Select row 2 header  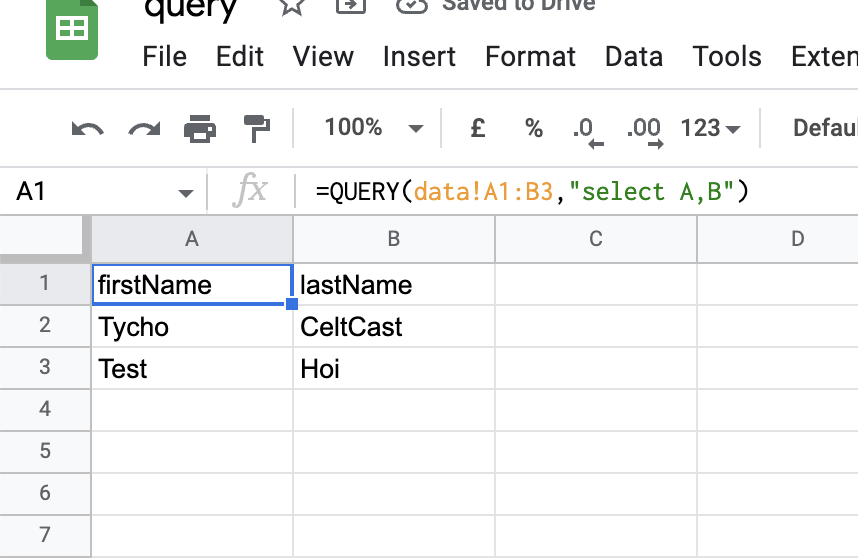(x=45, y=326)
